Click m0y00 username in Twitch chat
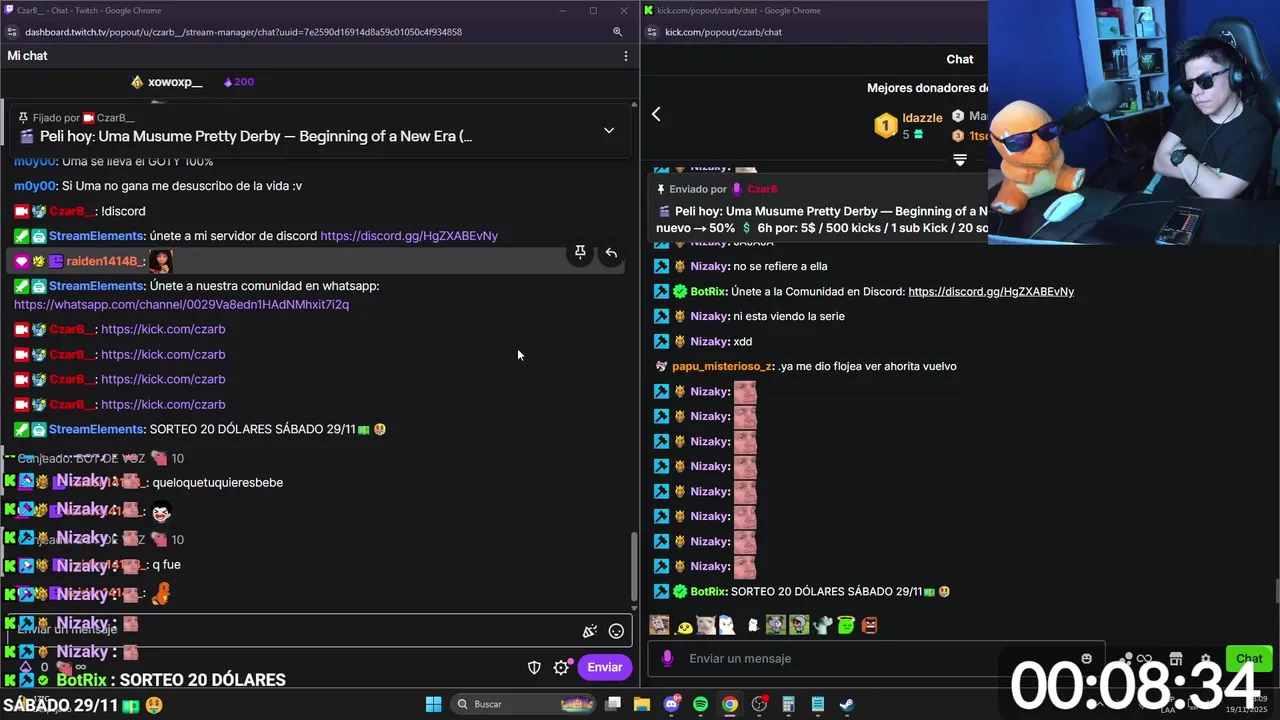1280x720 pixels. pyautogui.click(x=34, y=186)
